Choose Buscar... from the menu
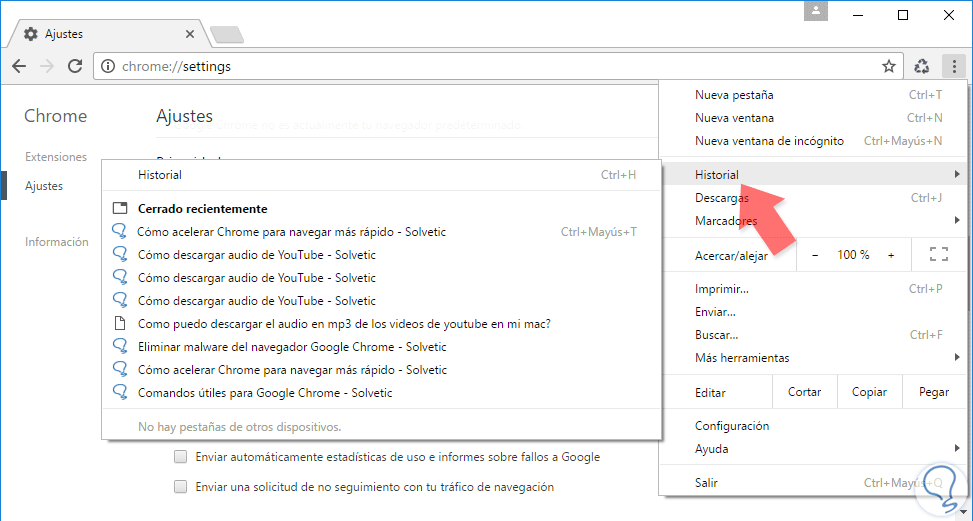 pyautogui.click(x=812, y=335)
